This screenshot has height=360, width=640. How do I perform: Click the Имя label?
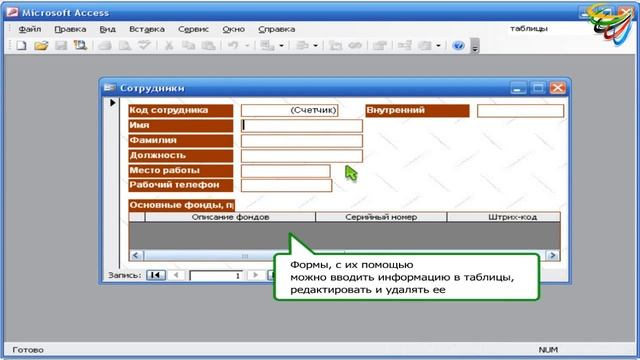click(180, 125)
